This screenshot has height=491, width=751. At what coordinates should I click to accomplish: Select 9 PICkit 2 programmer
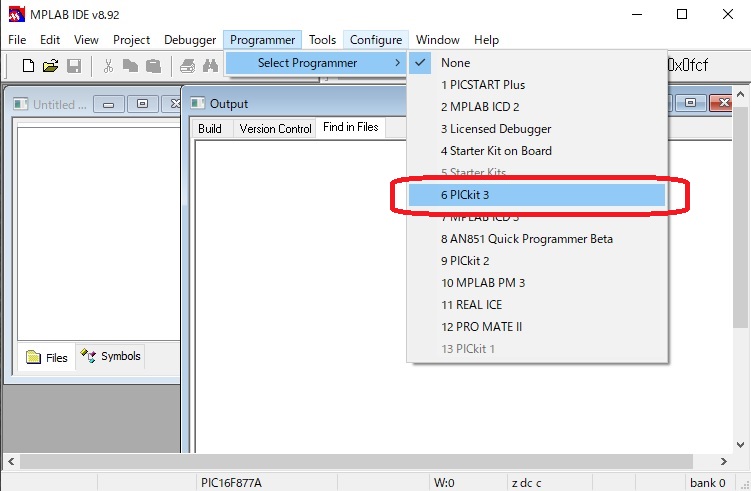tap(537, 261)
